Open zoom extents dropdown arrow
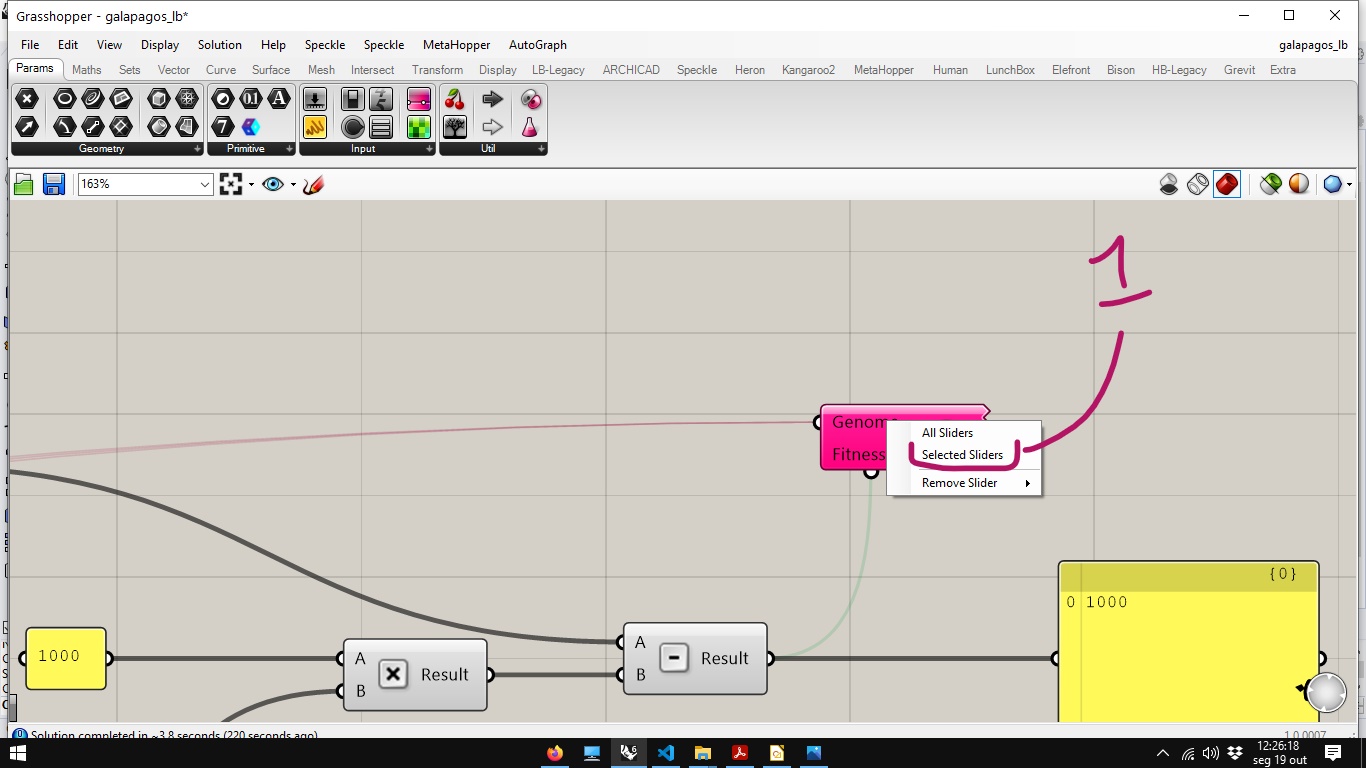 (x=251, y=184)
